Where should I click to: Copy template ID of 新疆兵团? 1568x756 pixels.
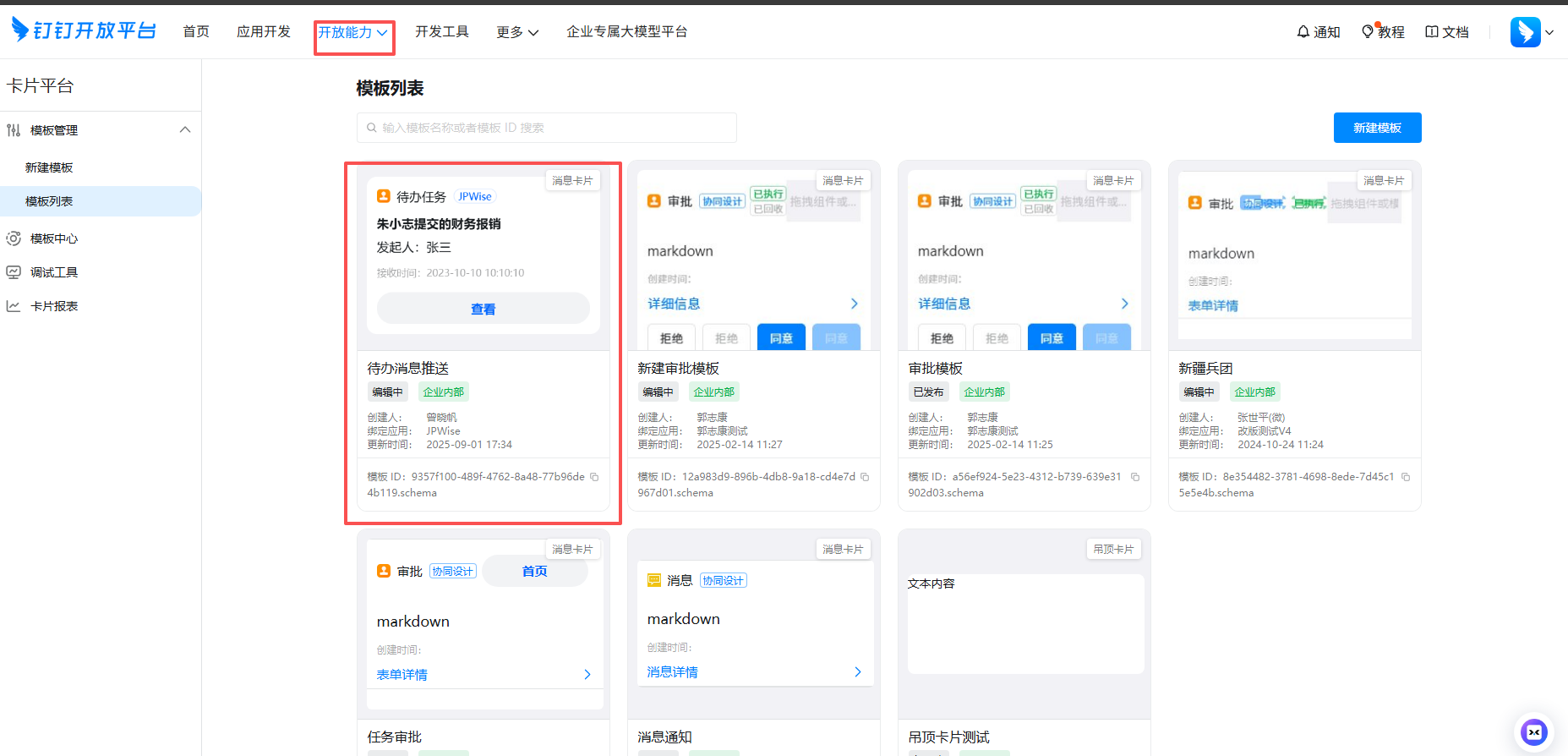pos(1406,477)
